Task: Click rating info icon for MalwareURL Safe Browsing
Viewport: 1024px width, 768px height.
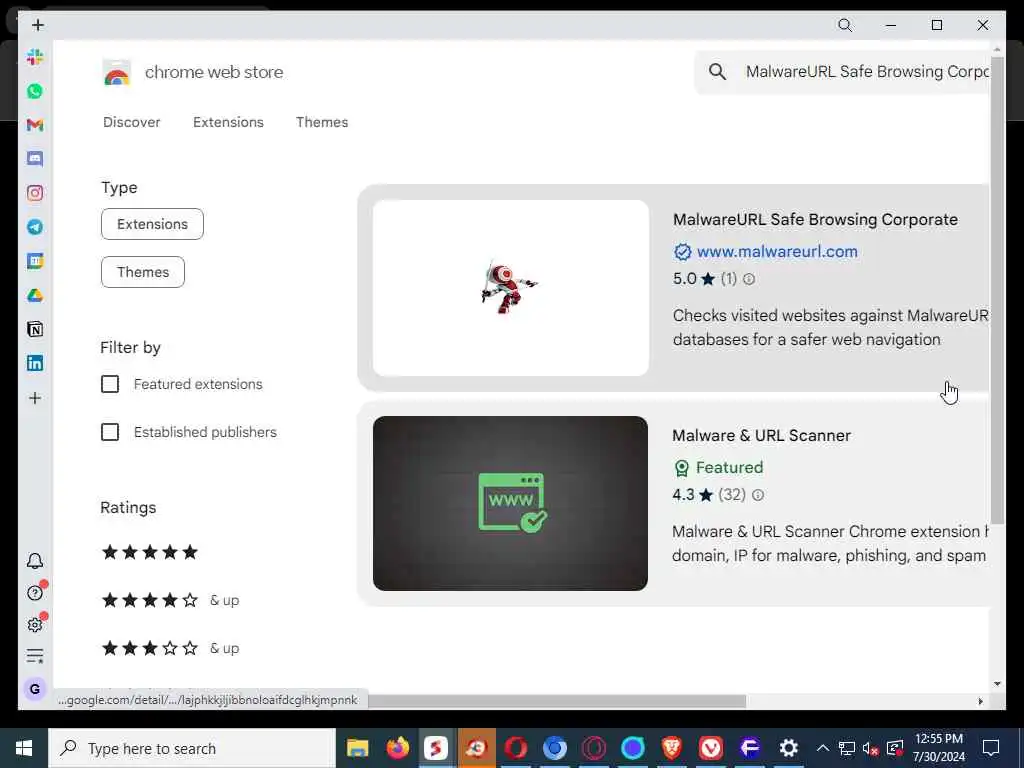Action: pyautogui.click(x=749, y=279)
